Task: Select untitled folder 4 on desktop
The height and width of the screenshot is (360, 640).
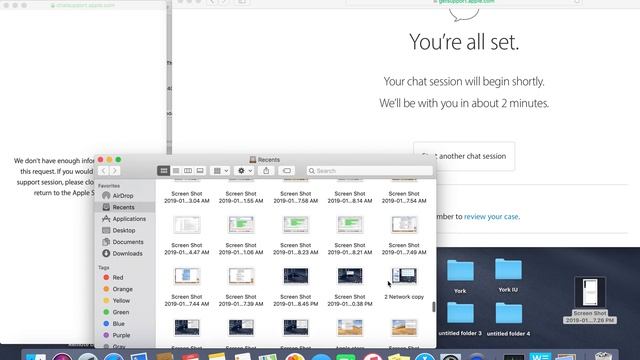Action: [x=508, y=319]
